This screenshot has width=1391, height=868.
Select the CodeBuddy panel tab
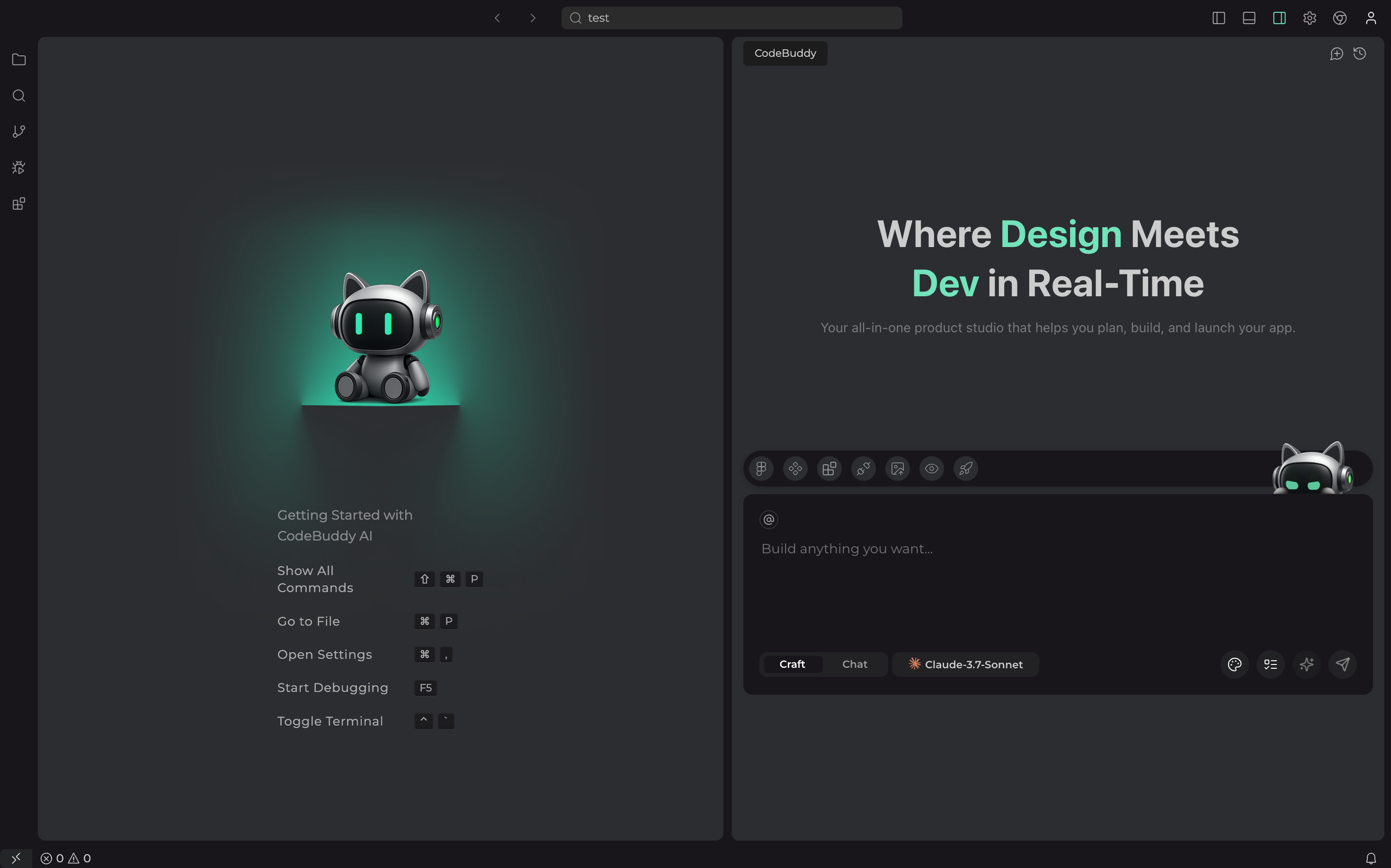(x=785, y=53)
